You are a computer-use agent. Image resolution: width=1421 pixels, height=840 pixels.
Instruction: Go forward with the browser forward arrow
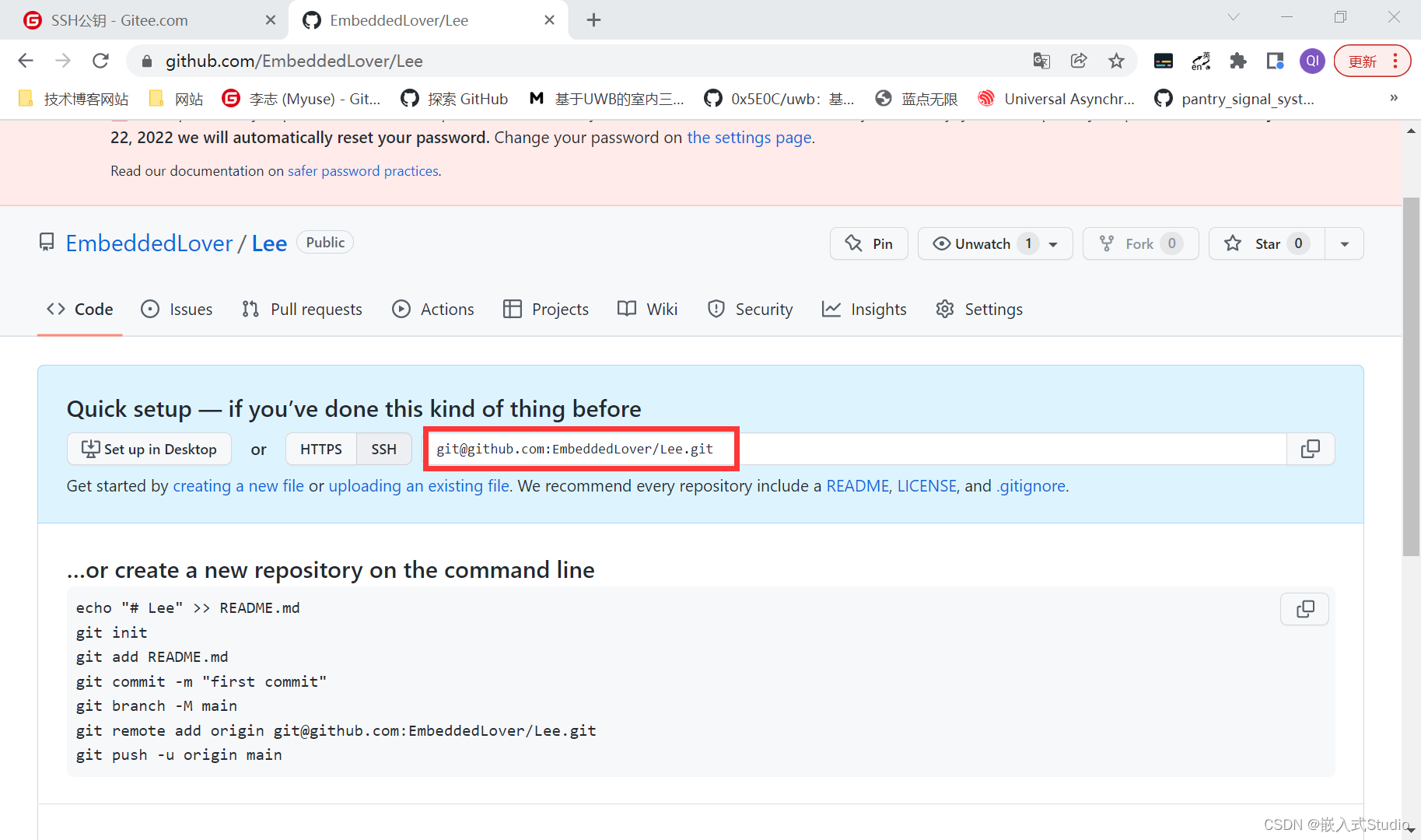coord(63,61)
